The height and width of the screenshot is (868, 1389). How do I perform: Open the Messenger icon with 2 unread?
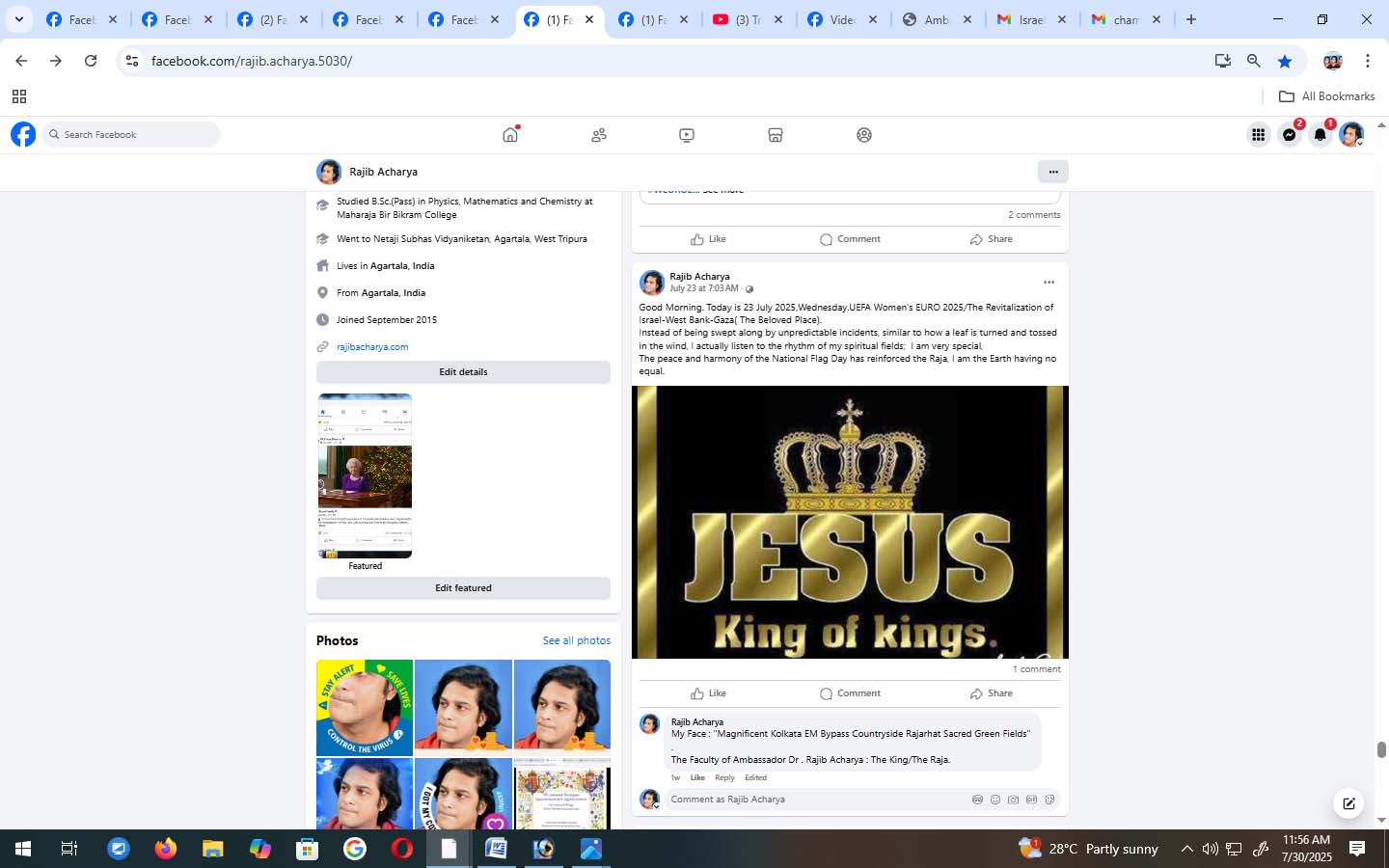pos(1290,135)
